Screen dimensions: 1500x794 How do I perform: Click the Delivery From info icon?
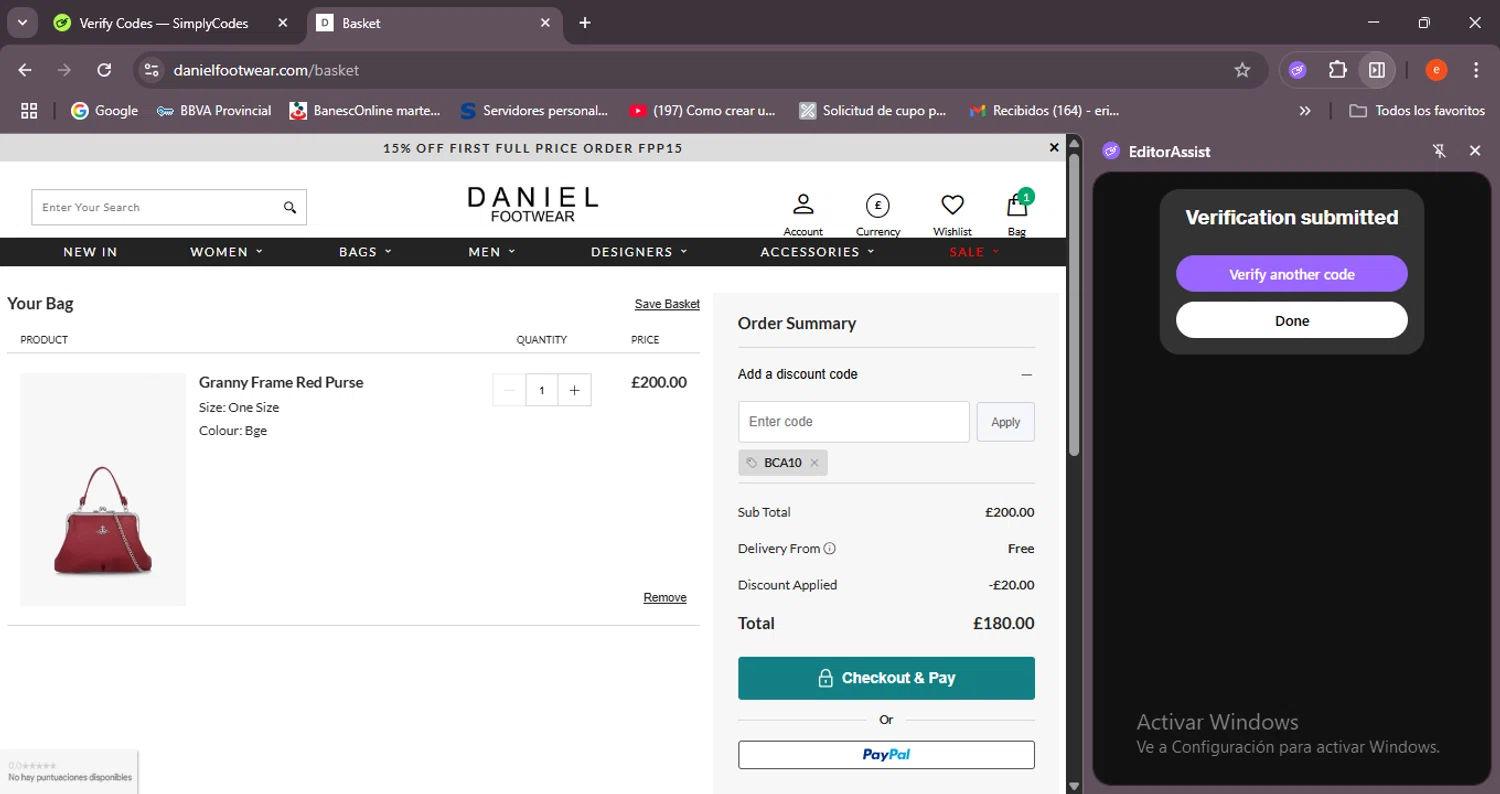(x=830, y=548)
